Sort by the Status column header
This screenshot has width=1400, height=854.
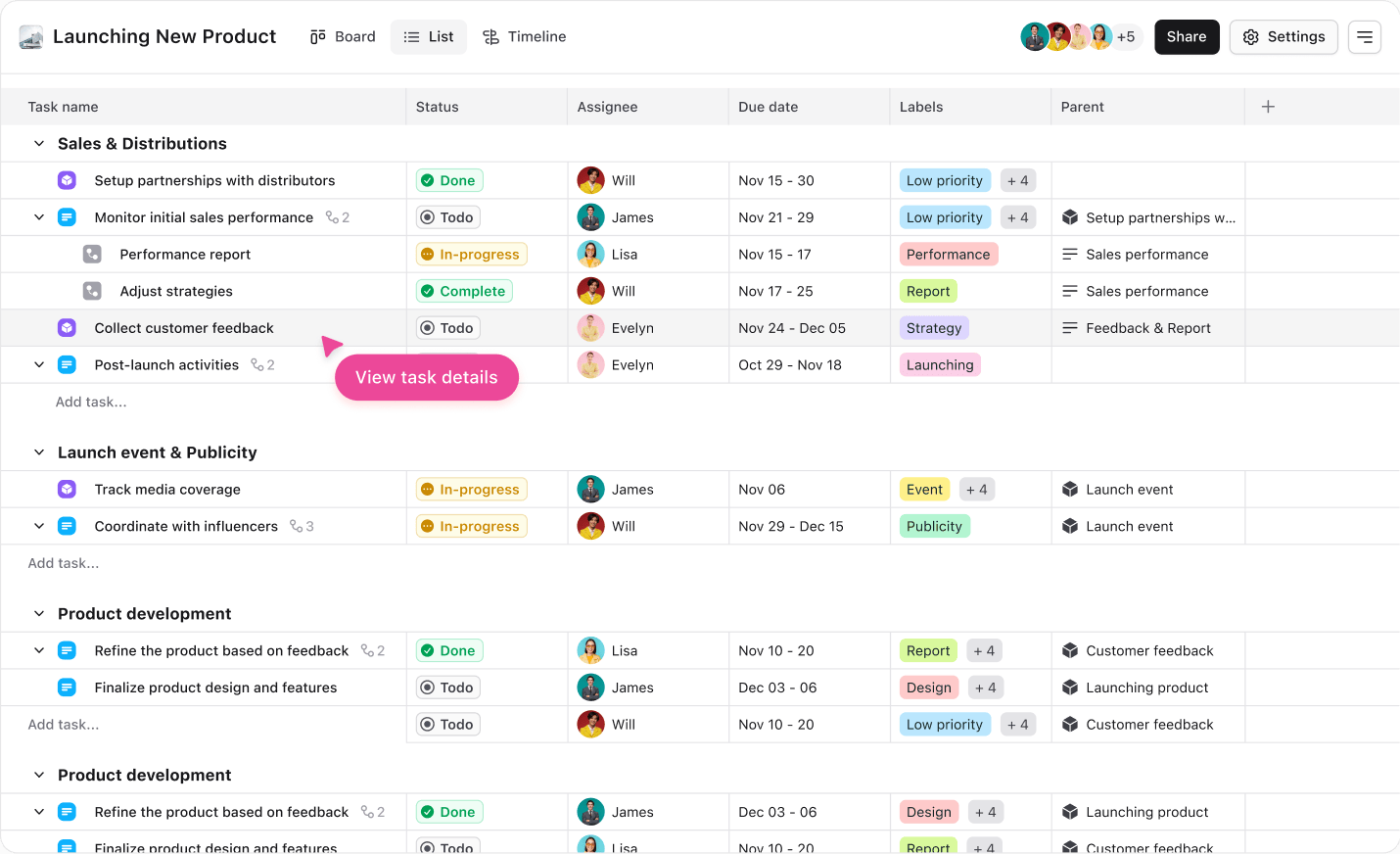point(437,107)
